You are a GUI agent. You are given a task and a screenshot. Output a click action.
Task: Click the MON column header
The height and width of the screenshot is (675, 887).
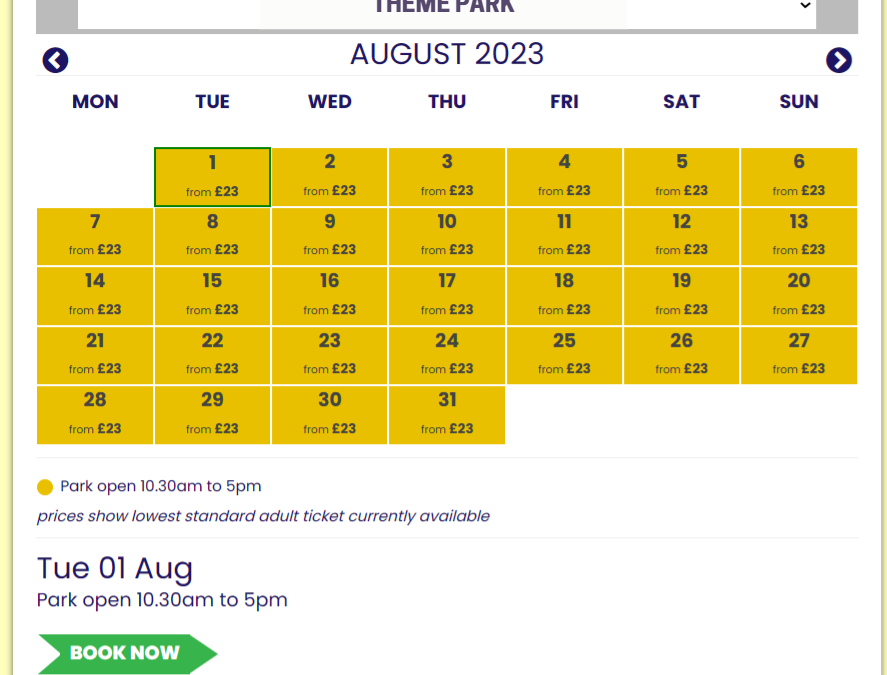95,101
